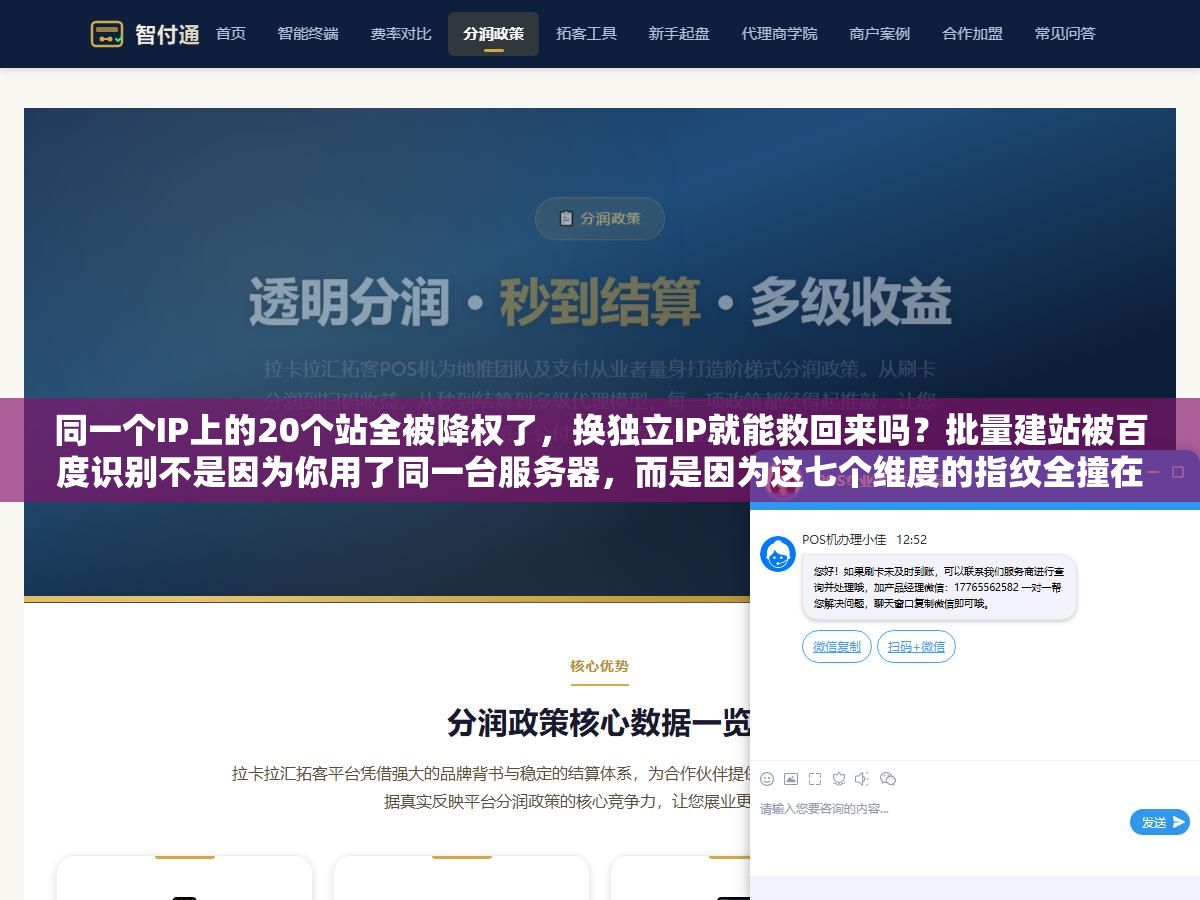
Task: Click the WeChat icon in chat toolbar
Action: tap(887, 779)
